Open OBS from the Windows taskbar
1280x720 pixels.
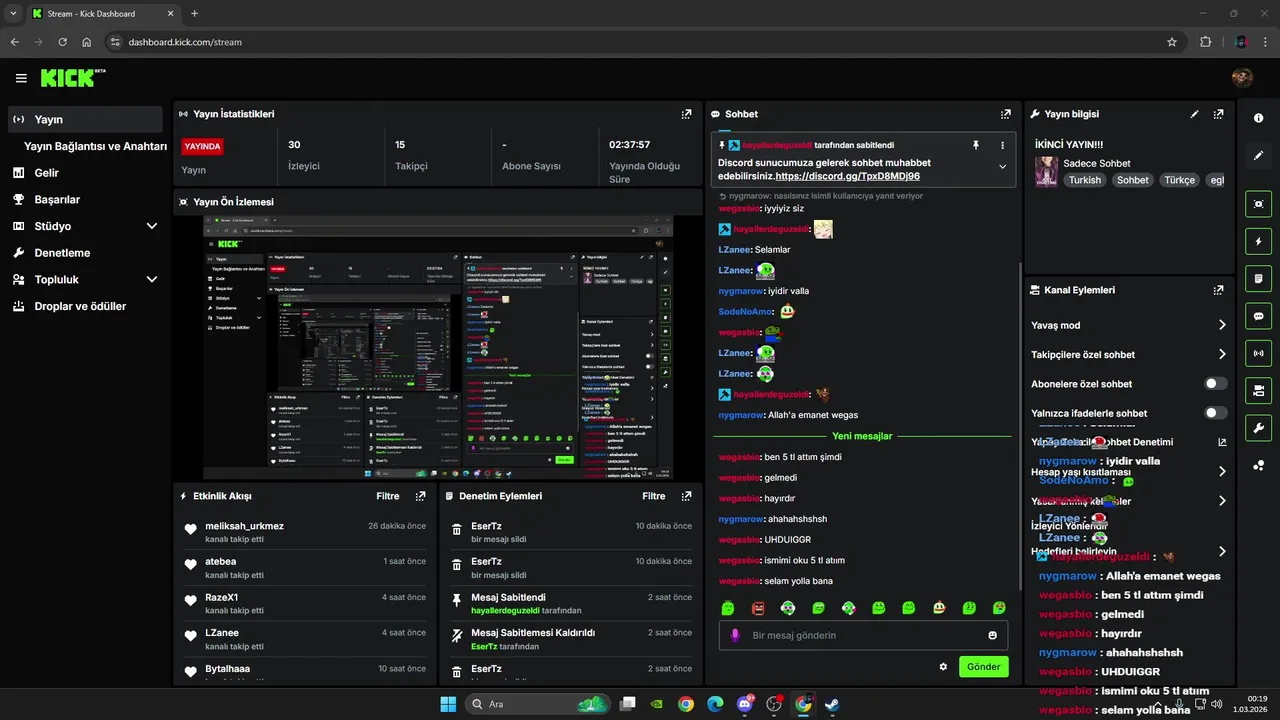pos(773,704)
